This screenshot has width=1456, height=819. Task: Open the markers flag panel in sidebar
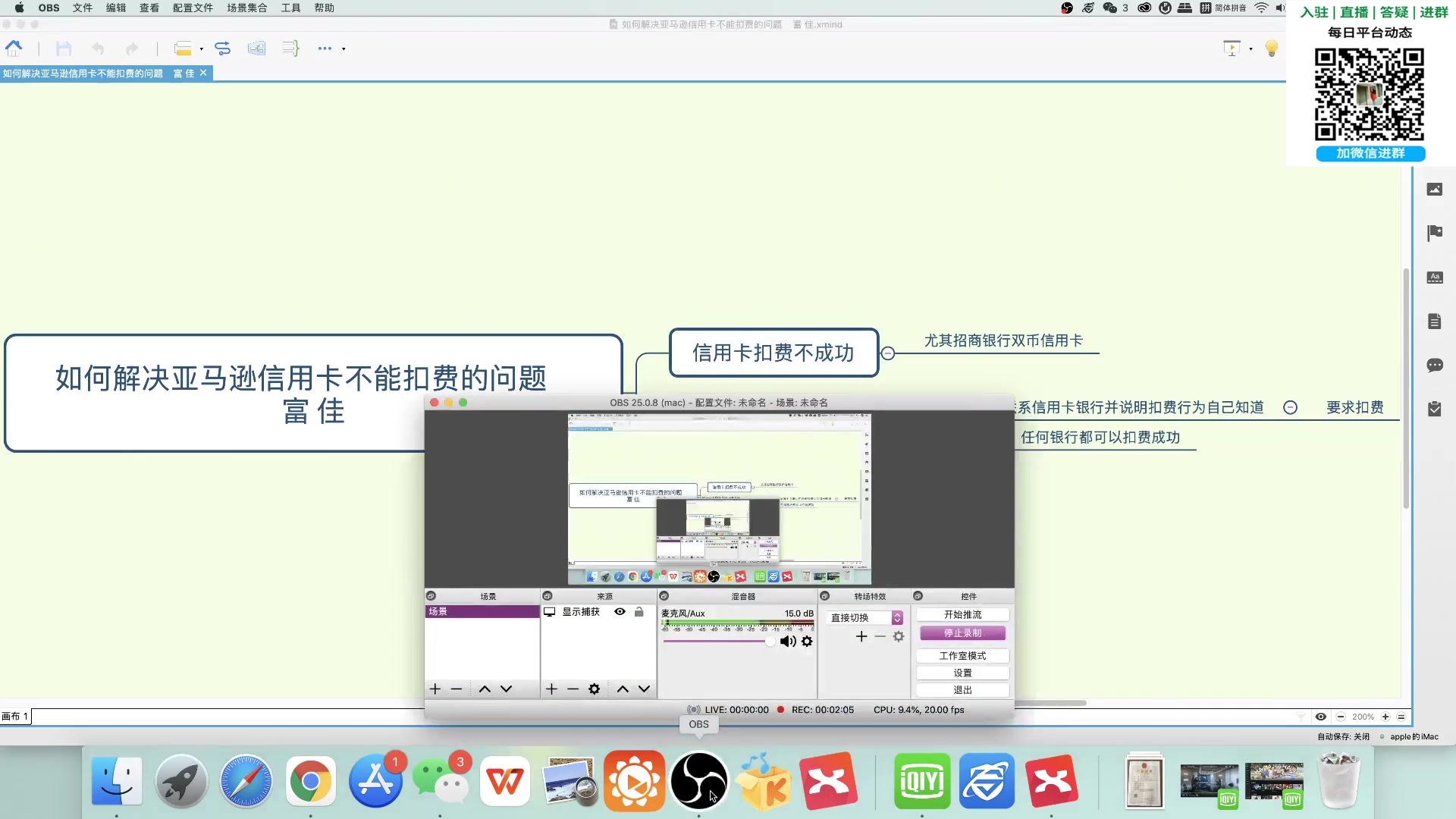[1434, 233]
